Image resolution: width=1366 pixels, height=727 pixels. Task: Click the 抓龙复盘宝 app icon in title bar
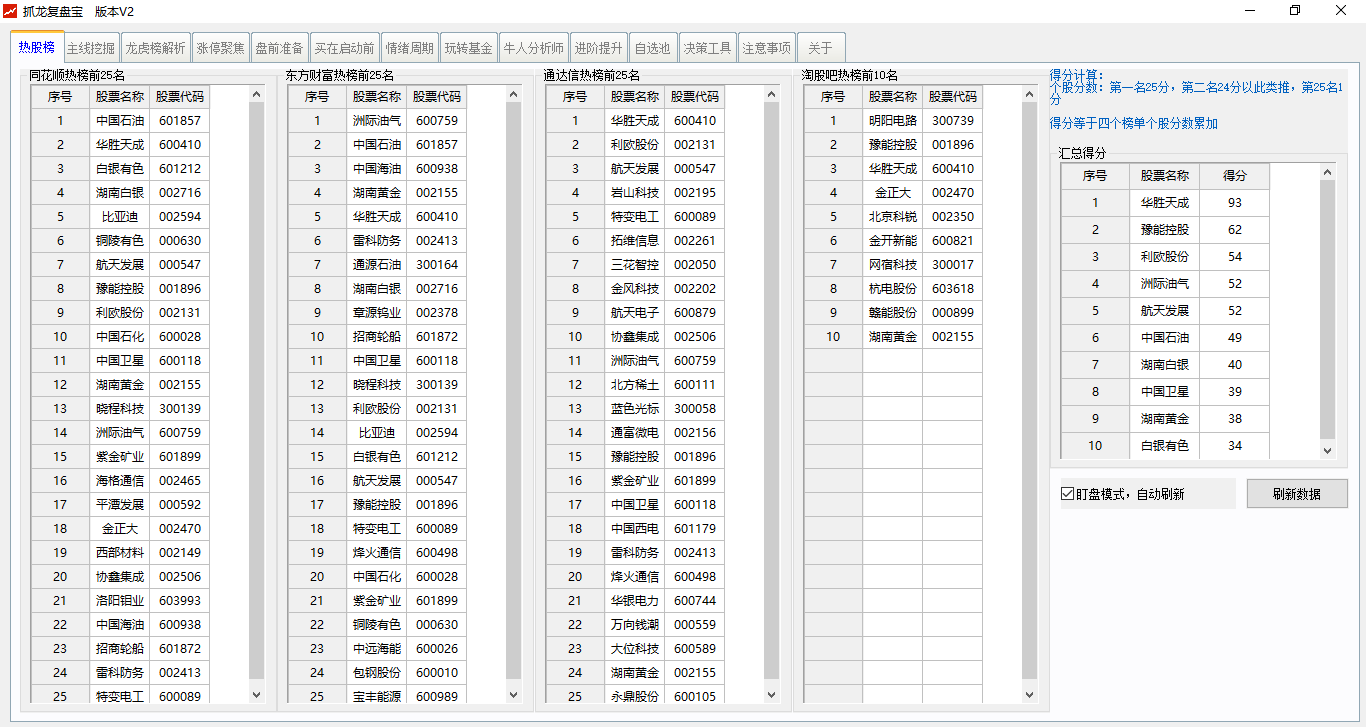[x=11, y=11]
